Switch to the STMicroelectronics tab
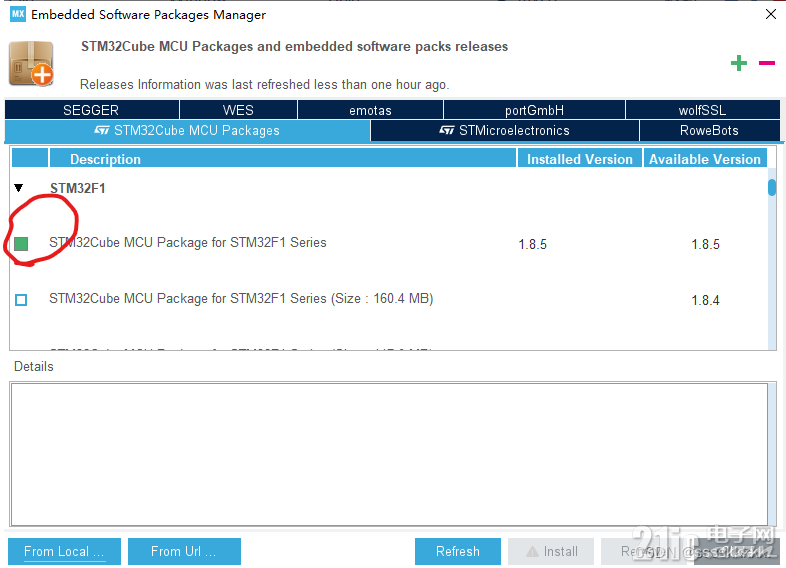 click(505, 131)
